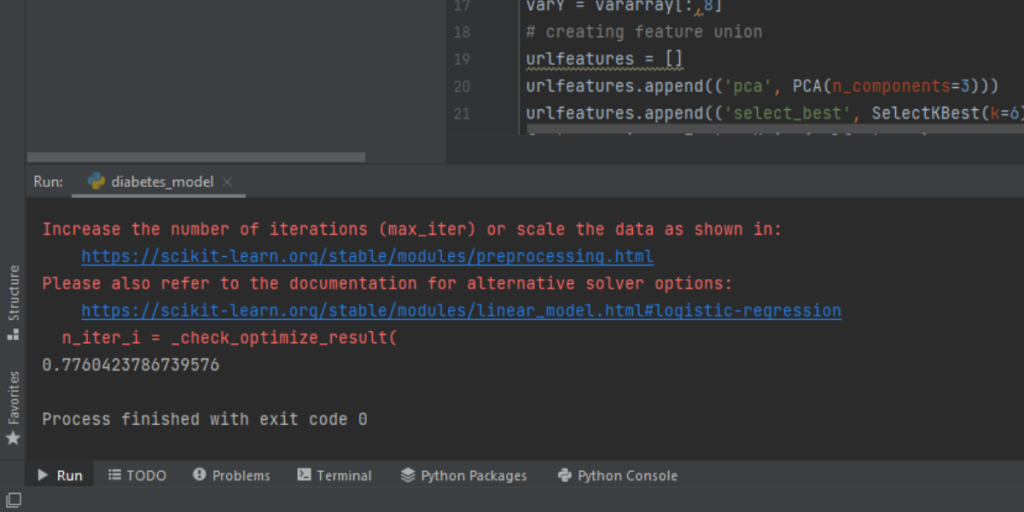
Task: Open the Python Console tool window
Action: (618, 475)
